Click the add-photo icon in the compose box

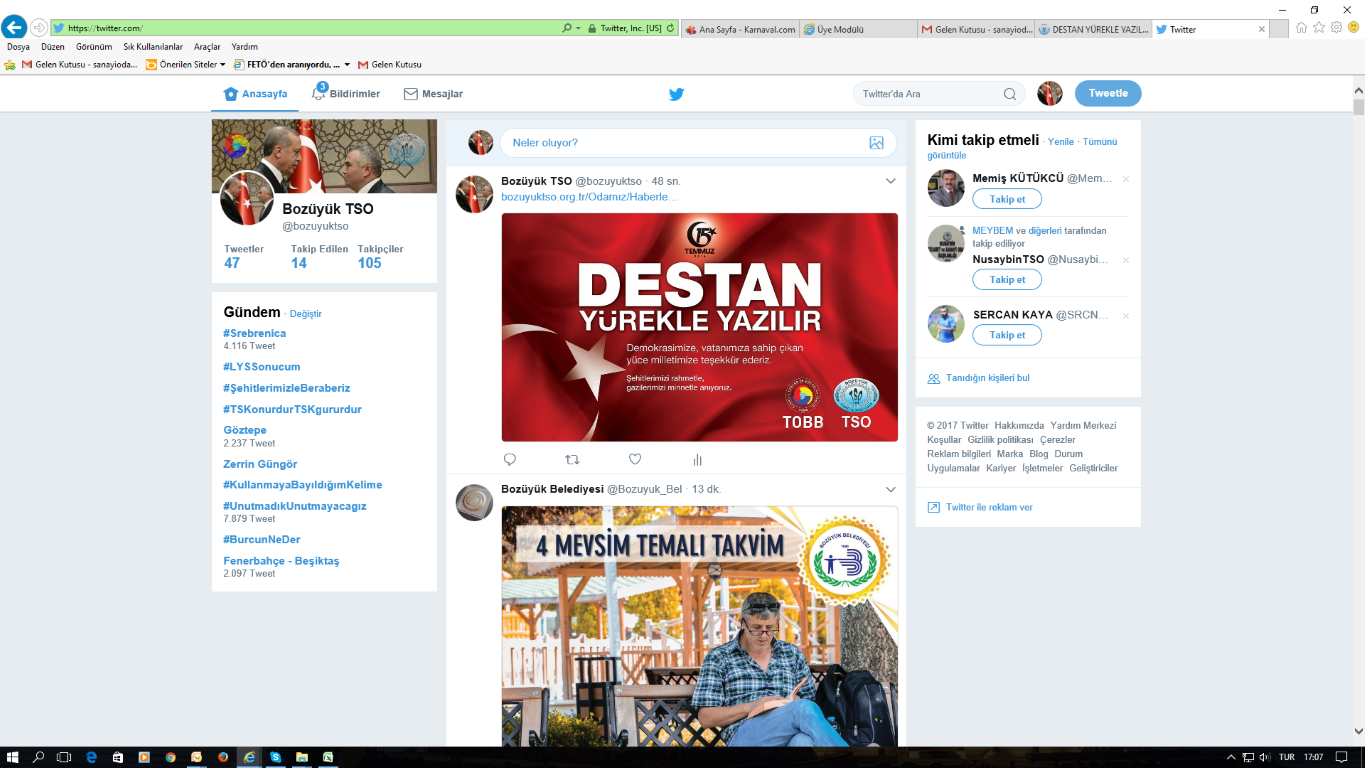point(876,143)
